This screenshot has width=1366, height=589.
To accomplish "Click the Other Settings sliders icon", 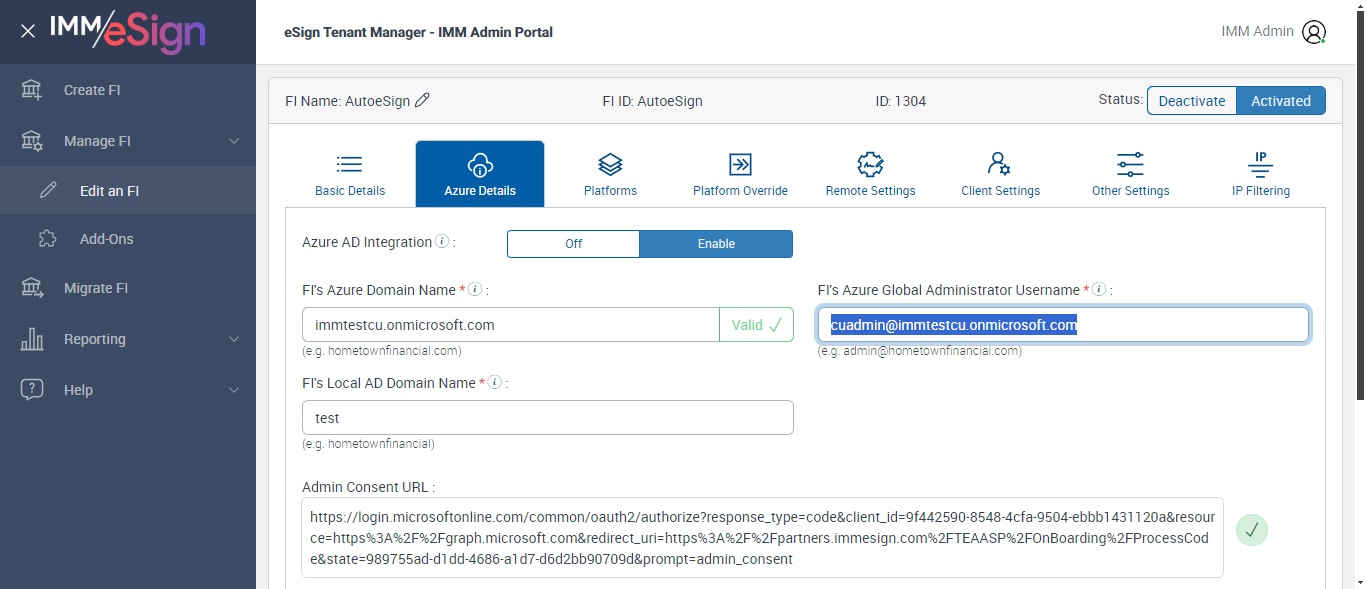I will [1130, 164].
